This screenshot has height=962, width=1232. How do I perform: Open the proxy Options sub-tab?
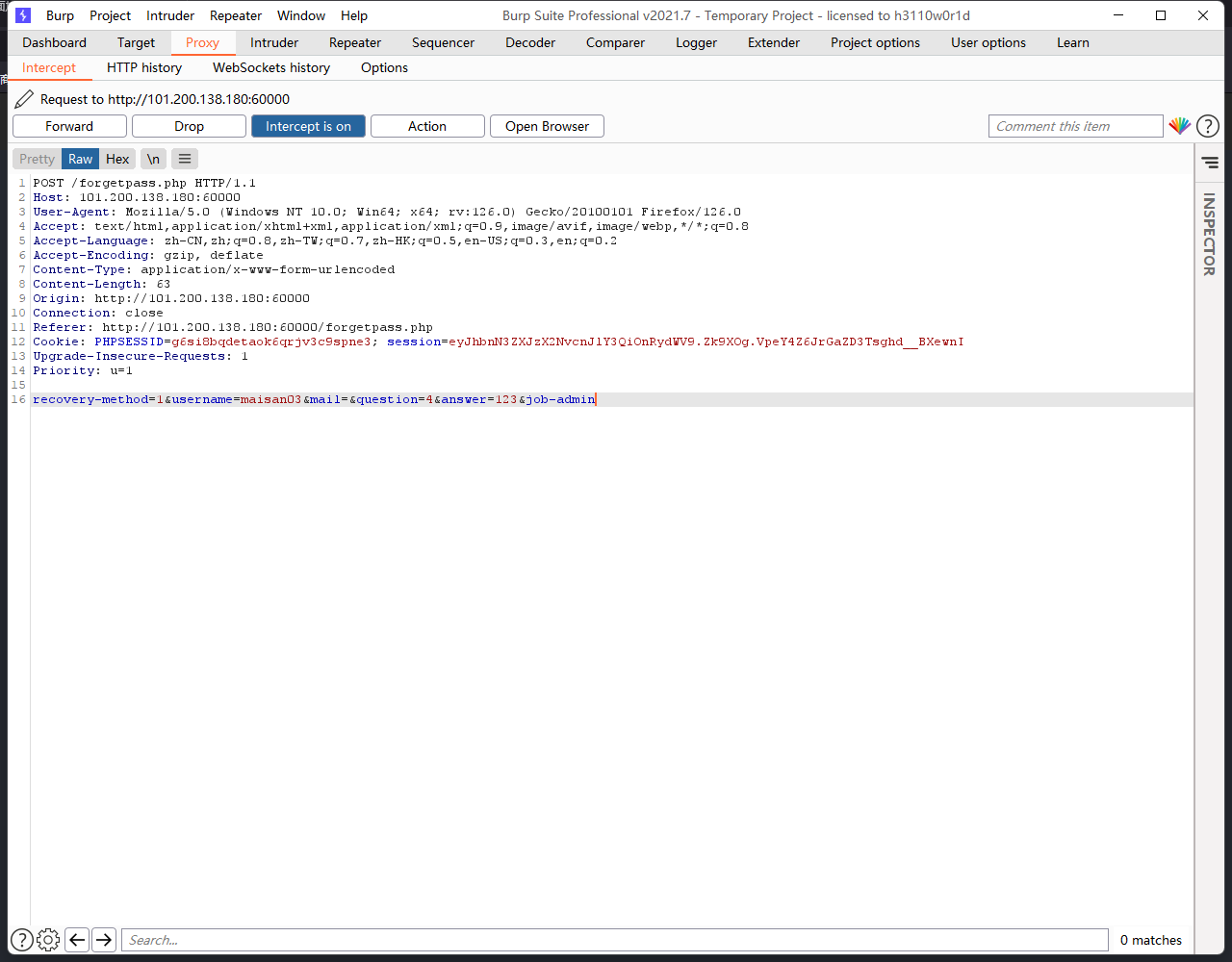click(384, 67)
